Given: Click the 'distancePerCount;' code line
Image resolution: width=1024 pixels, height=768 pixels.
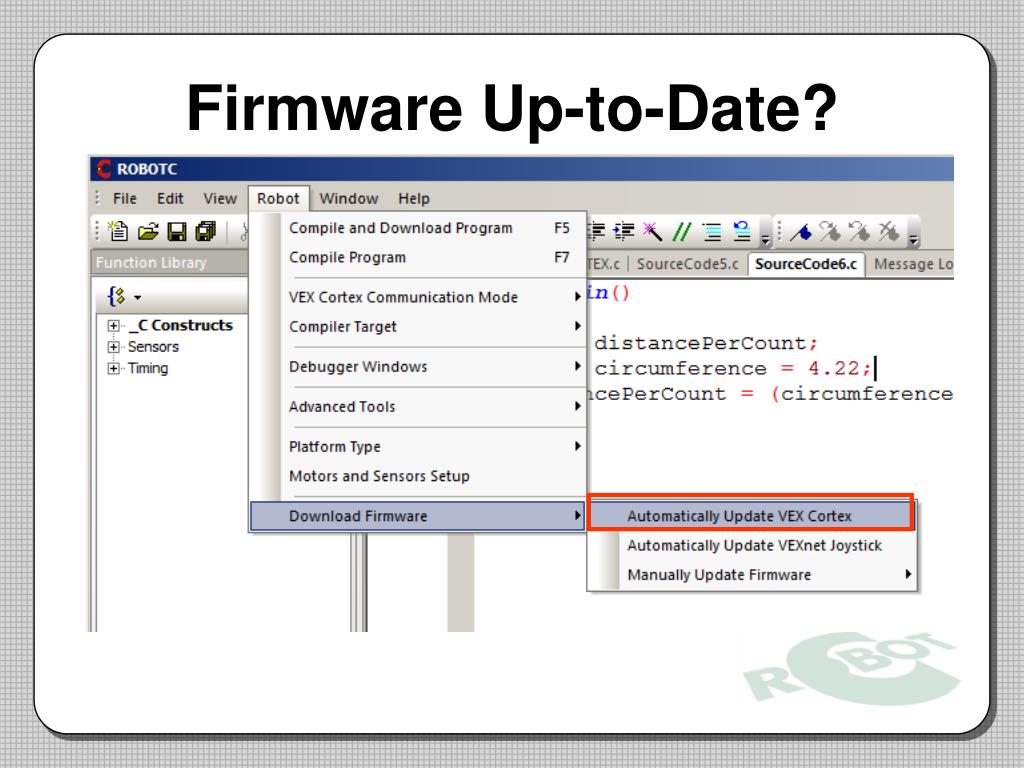Looking at the screenshot, I should 706,344.
